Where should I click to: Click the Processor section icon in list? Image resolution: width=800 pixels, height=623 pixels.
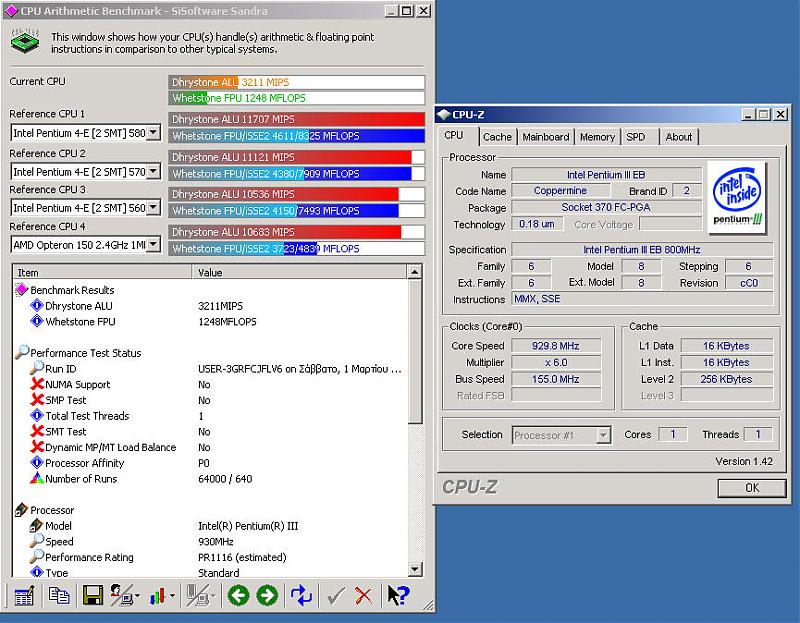[x=21, y=510]
